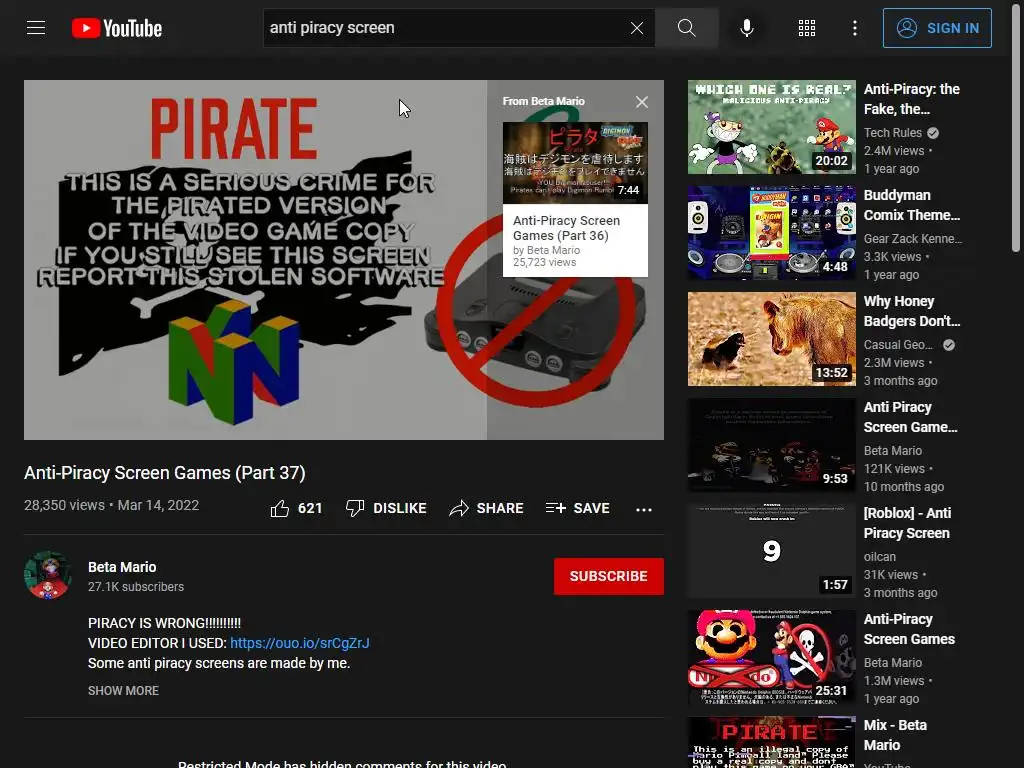The height and width of the screenshot is (768, 1024).
Task: Select the oilcan channel name
Action: pyautogui.click(x=880, y=556)
